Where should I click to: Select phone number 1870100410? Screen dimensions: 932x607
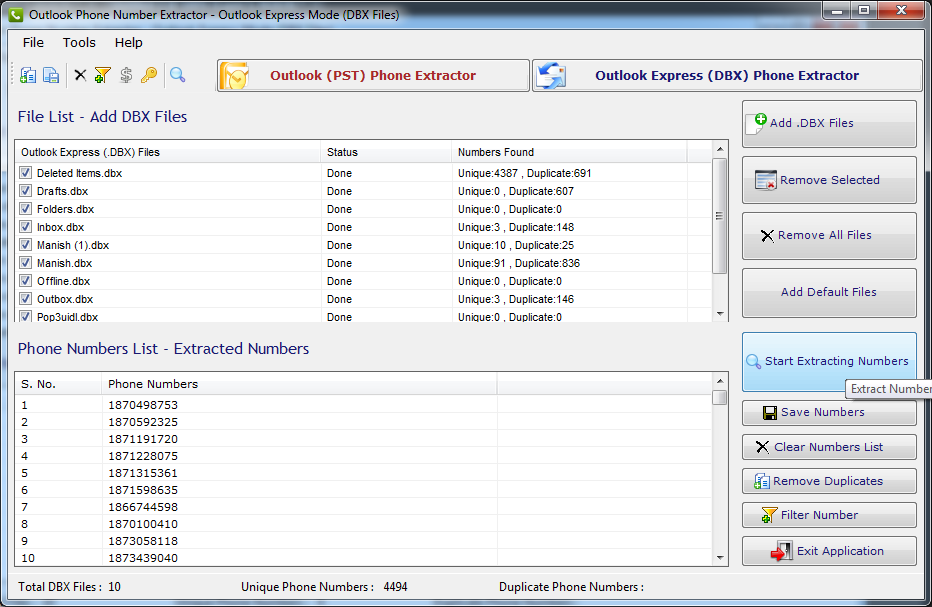pyautogui.click(x=143, y=524)
